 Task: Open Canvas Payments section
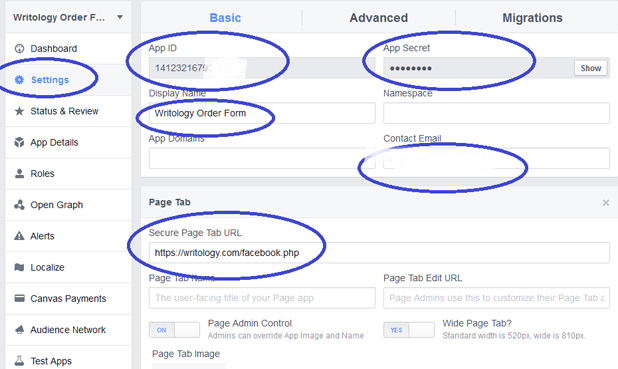pyautogui.click(x=68, y=298)
